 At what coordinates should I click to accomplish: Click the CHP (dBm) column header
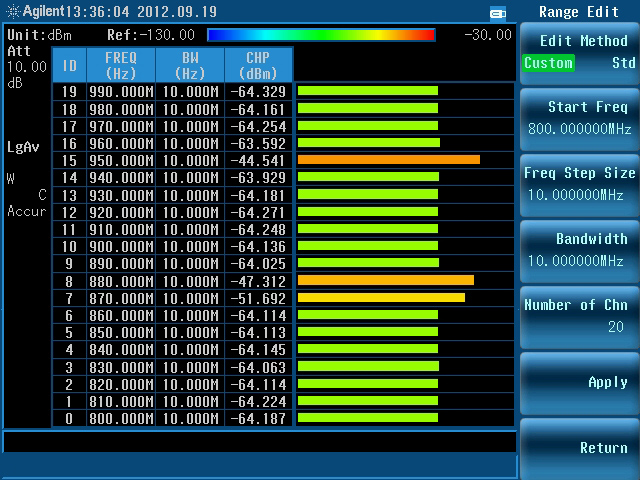point(257,65)
